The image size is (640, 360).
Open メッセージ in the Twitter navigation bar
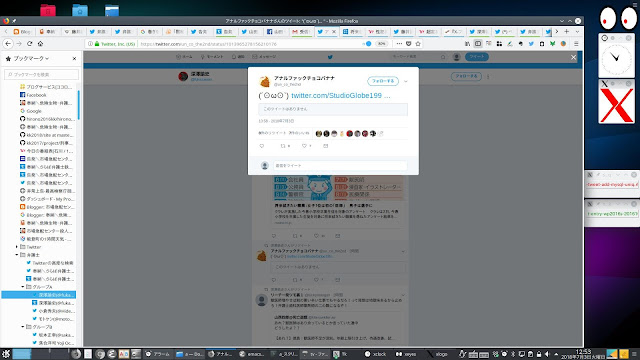tap(264, 57)
